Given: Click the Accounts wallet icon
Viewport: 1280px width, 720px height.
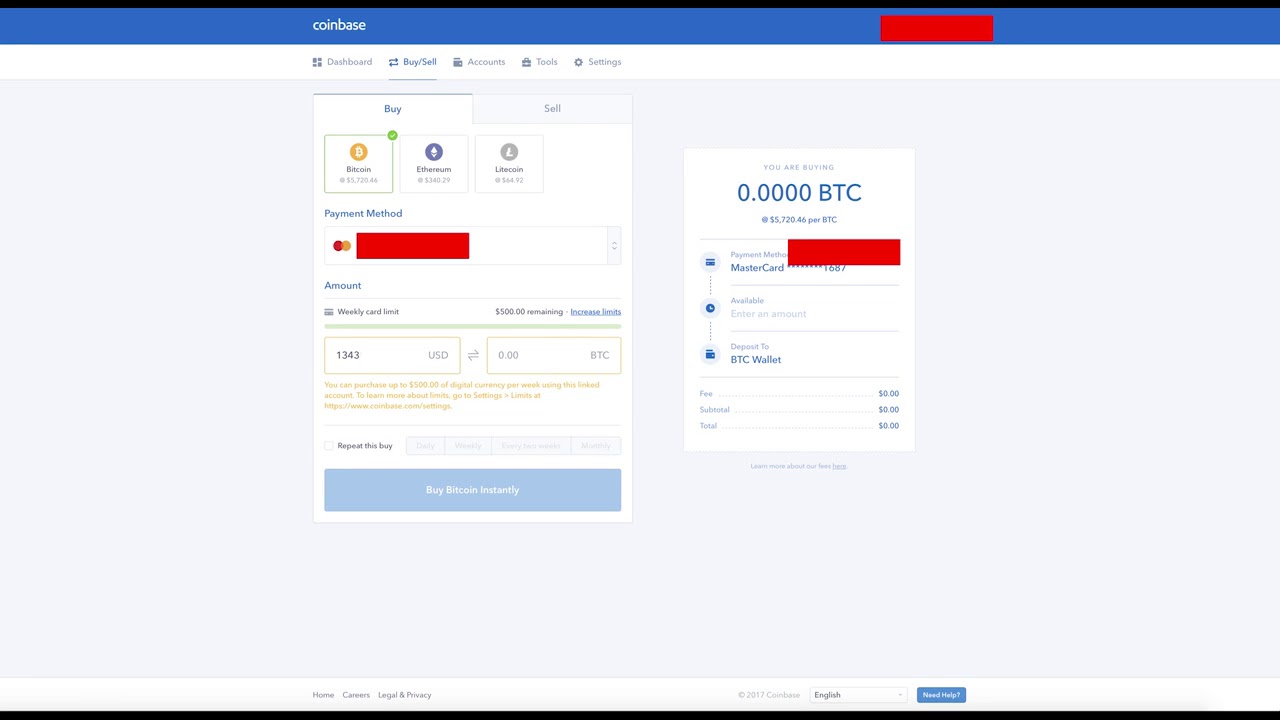Looking at the screenshot, I should click(458, 62).
